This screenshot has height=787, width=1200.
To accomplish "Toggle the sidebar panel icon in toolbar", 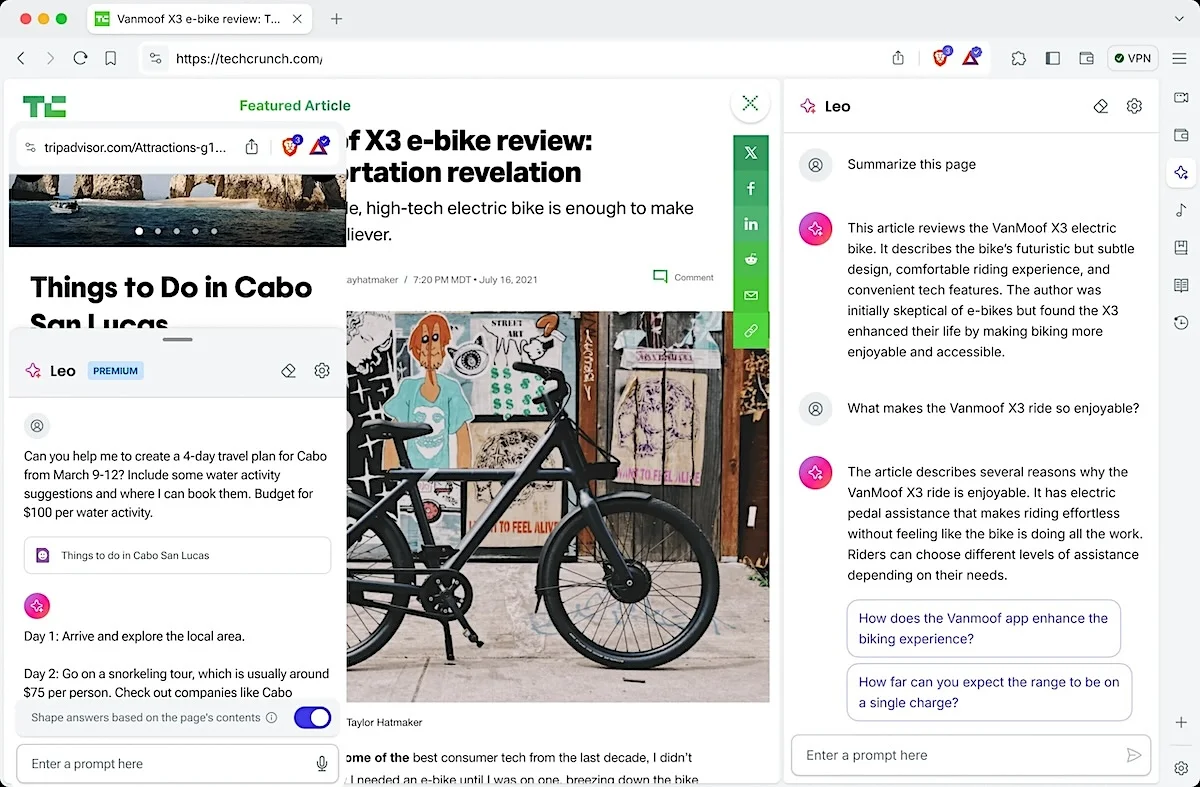I will pyautogui.click(x=1052, y=58).
